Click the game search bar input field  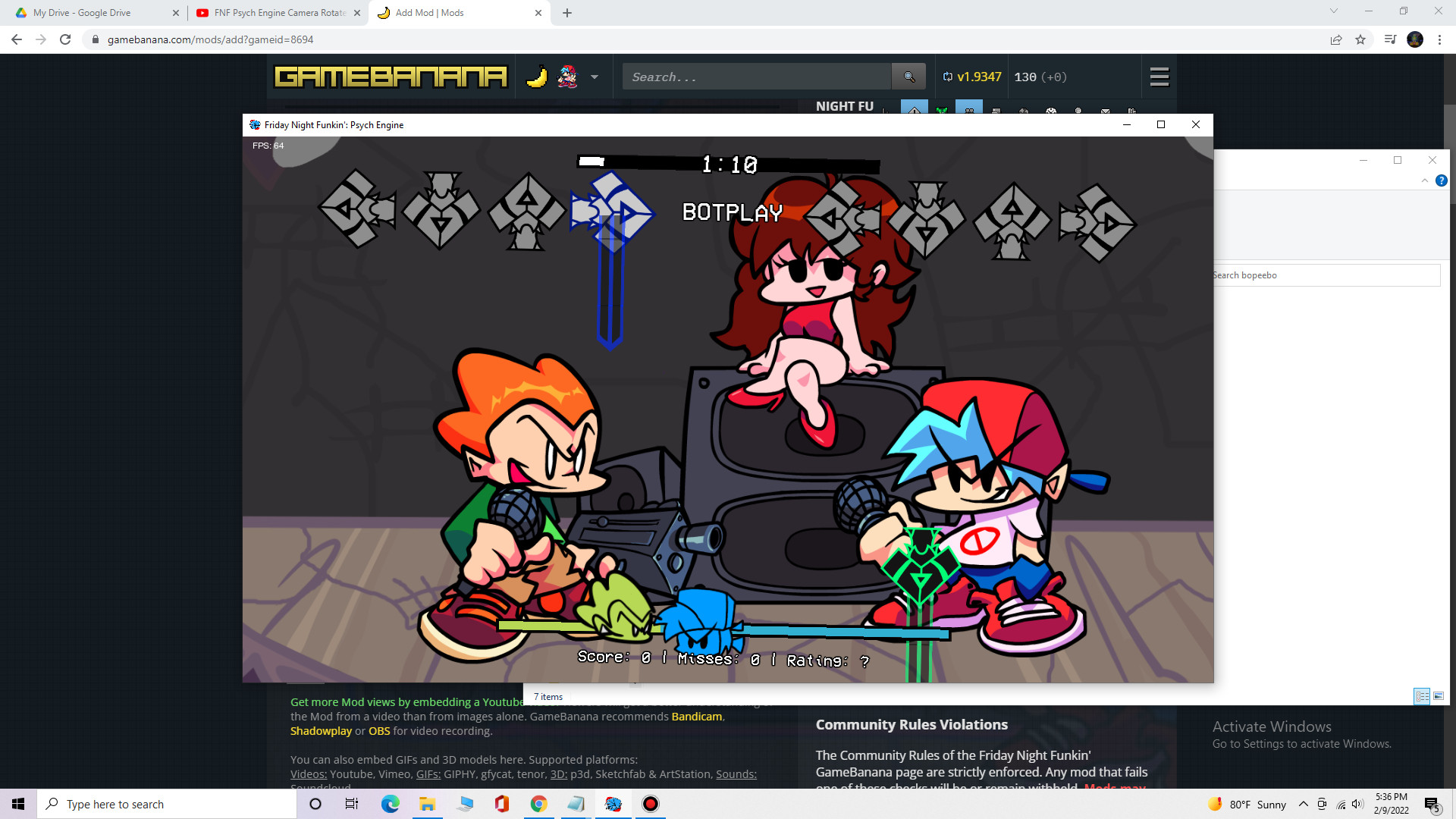755,77
